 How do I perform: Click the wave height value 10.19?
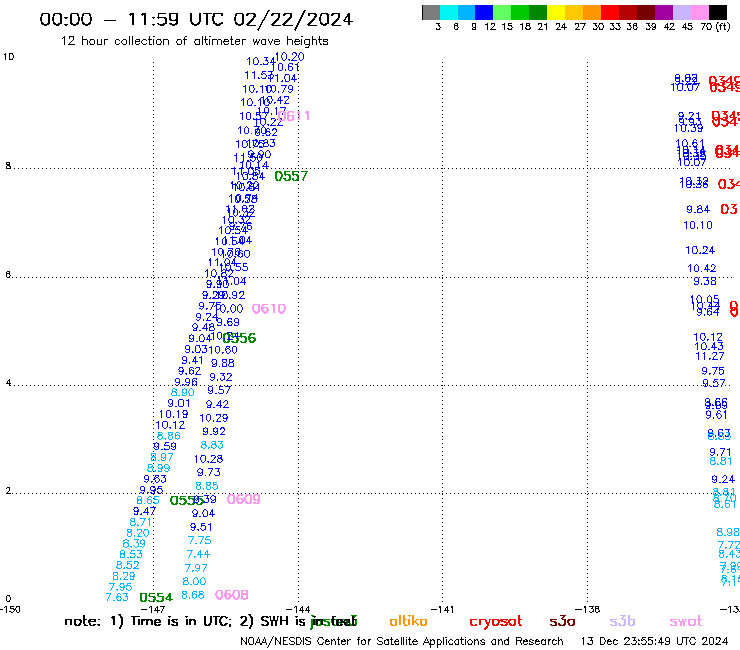(x=173, y=414)
